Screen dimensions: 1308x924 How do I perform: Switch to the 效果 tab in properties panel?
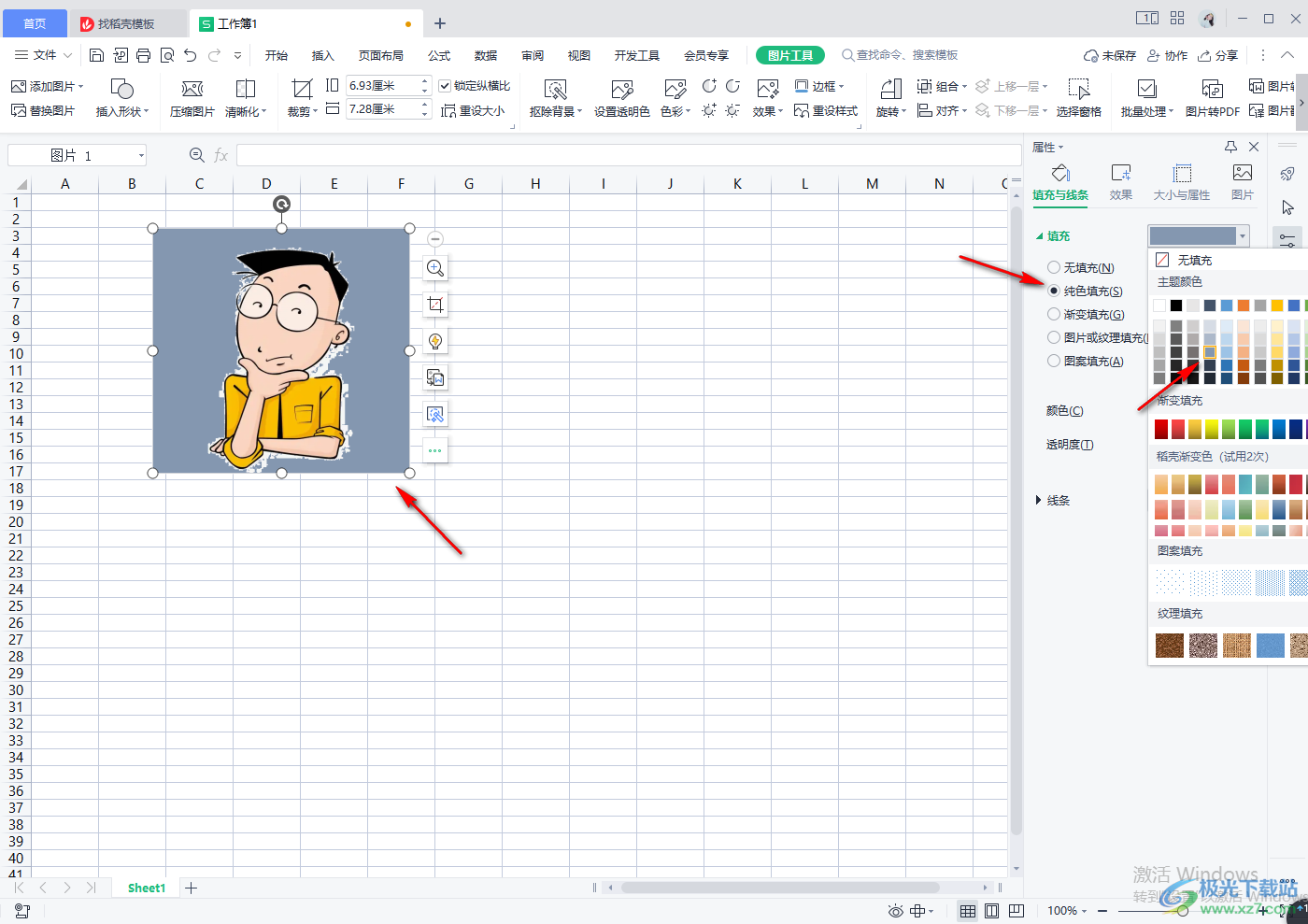tap(1121, 182)
